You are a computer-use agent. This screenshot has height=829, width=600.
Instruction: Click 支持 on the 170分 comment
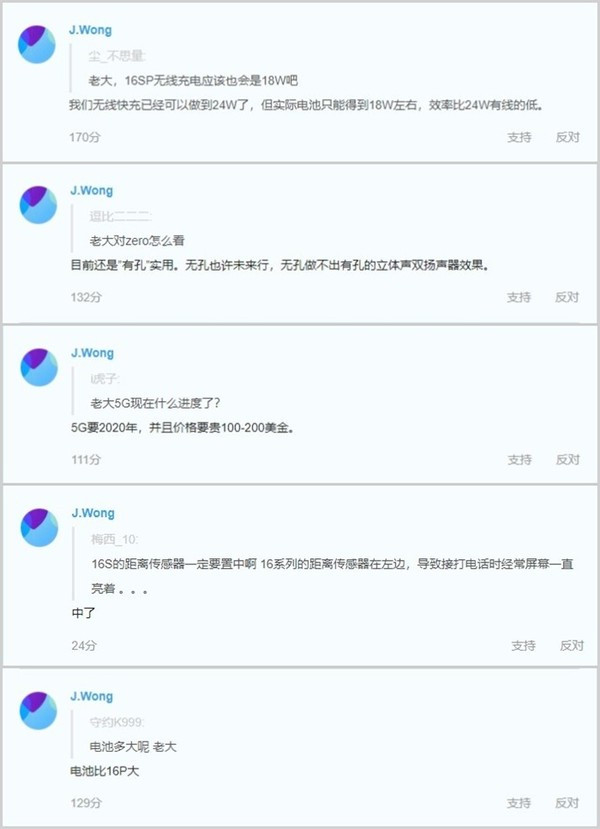[x=519, y=137]
